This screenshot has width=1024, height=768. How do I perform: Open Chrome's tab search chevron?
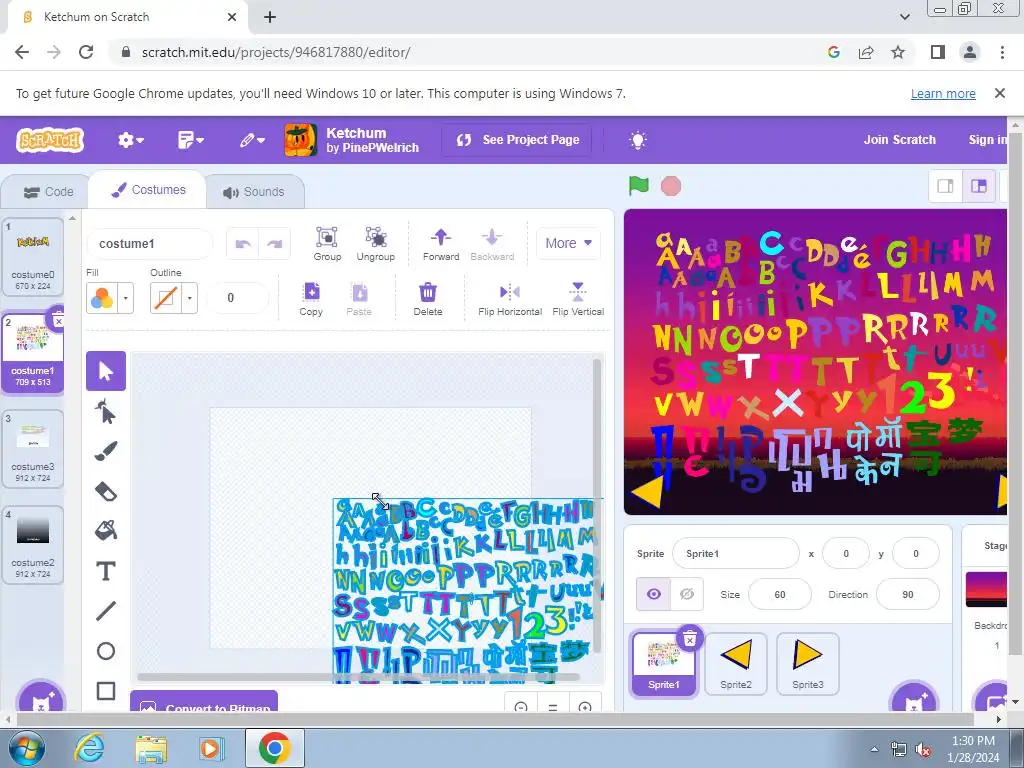pyautogui.click(x=904, y=17)
